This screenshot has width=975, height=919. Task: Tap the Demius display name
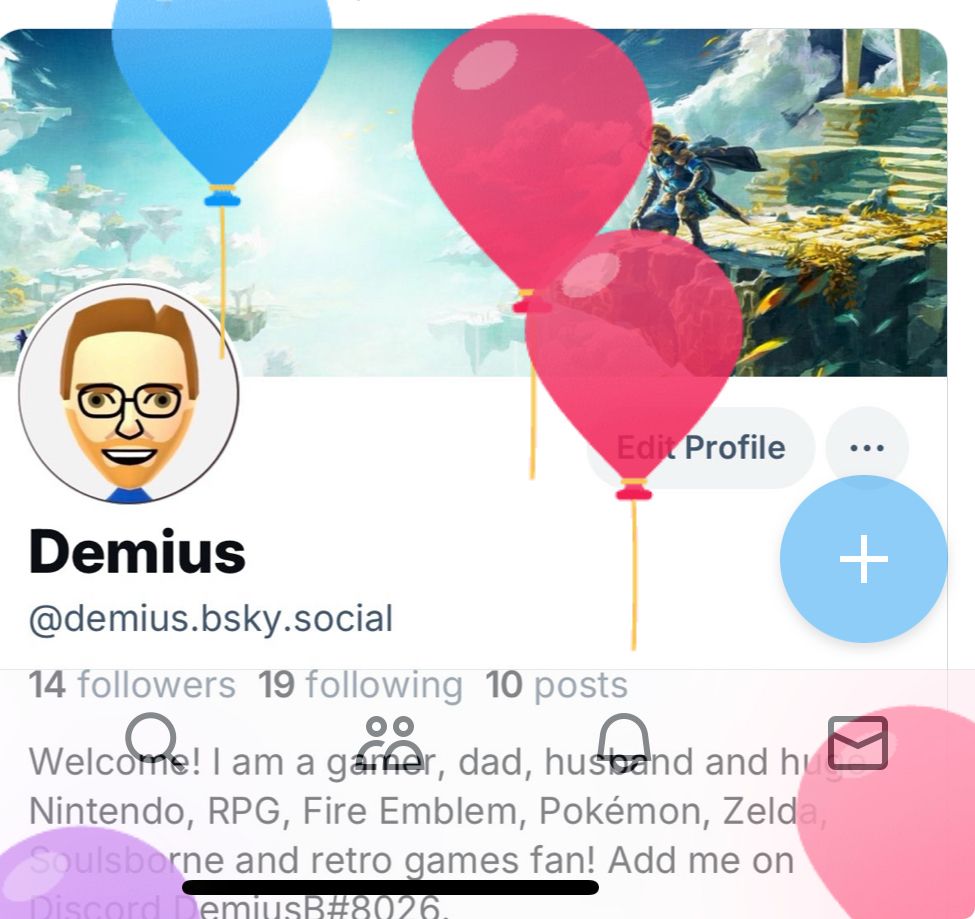click(x=137, y=552)
